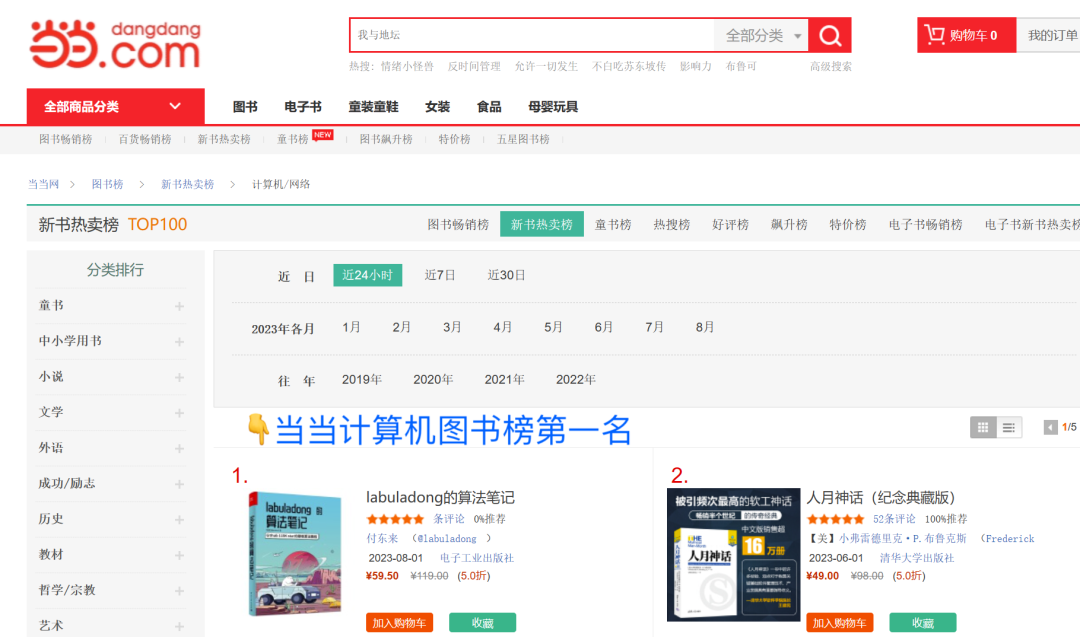
Task: Click the star rating of 人月神话
Action: coord(836,519)
